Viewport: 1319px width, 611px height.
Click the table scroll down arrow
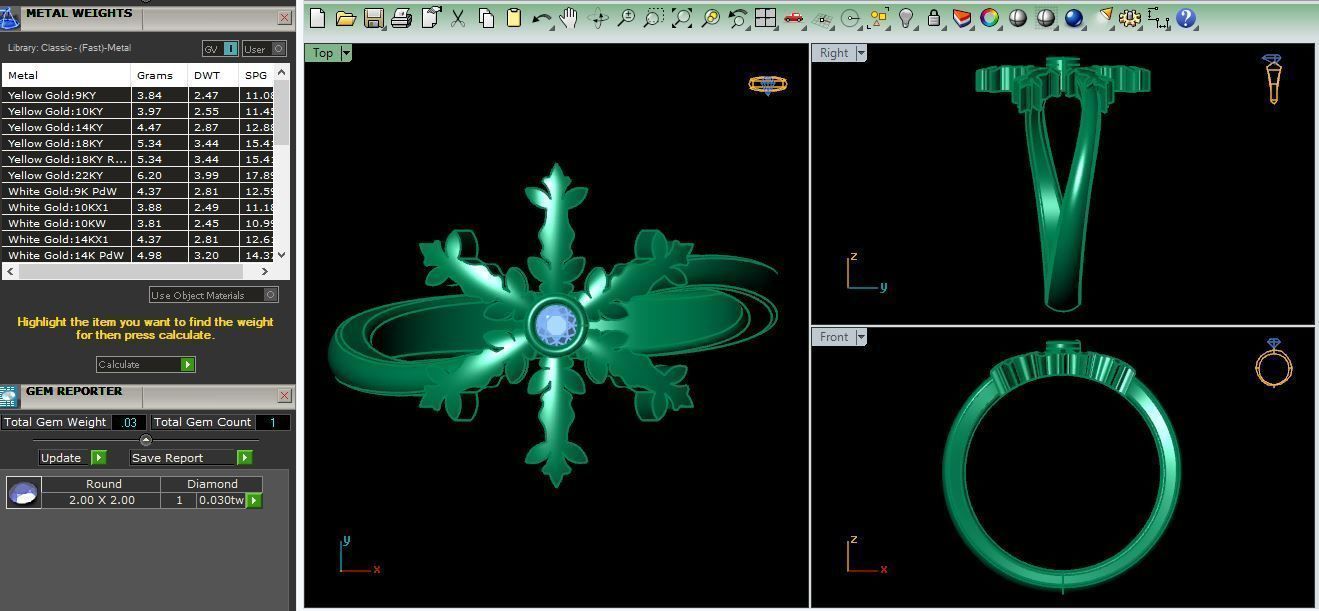(x=281, y=255)
